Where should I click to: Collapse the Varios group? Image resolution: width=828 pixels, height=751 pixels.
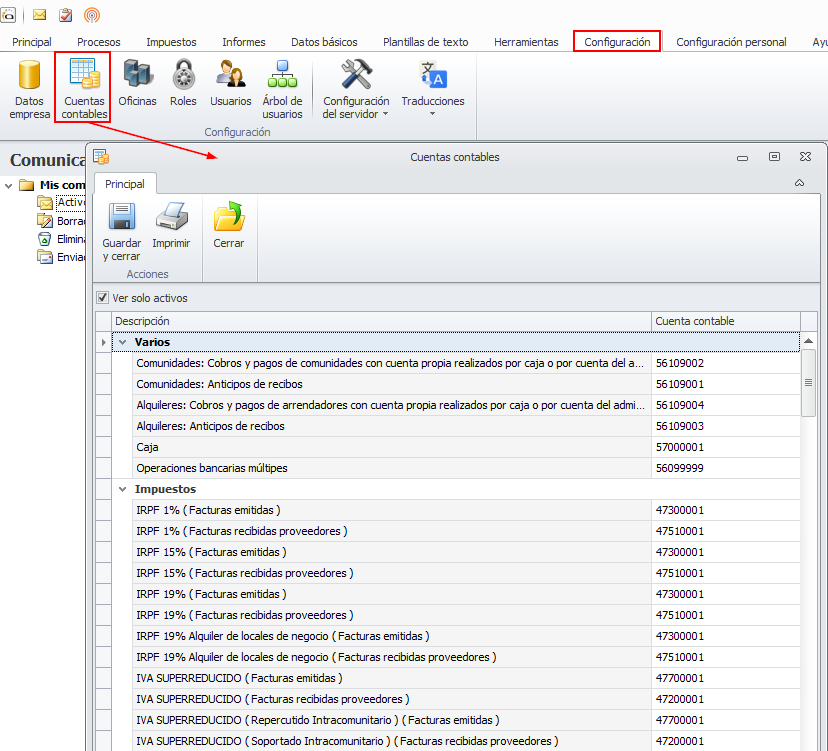click(123, 343)
